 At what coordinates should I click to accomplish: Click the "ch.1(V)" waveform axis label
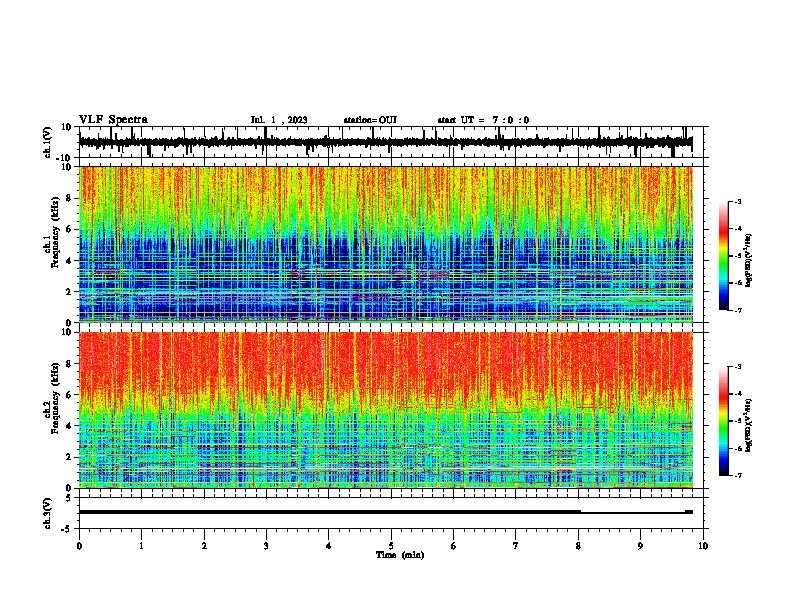point(48,142)
